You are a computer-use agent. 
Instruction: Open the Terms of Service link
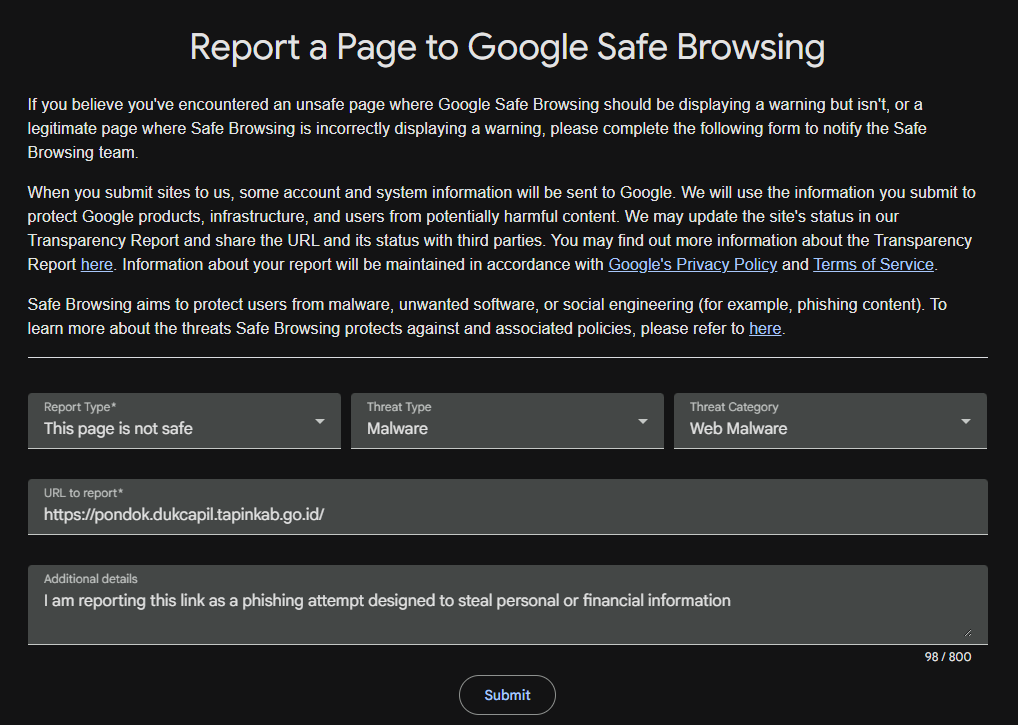click(x=873, y=265)
